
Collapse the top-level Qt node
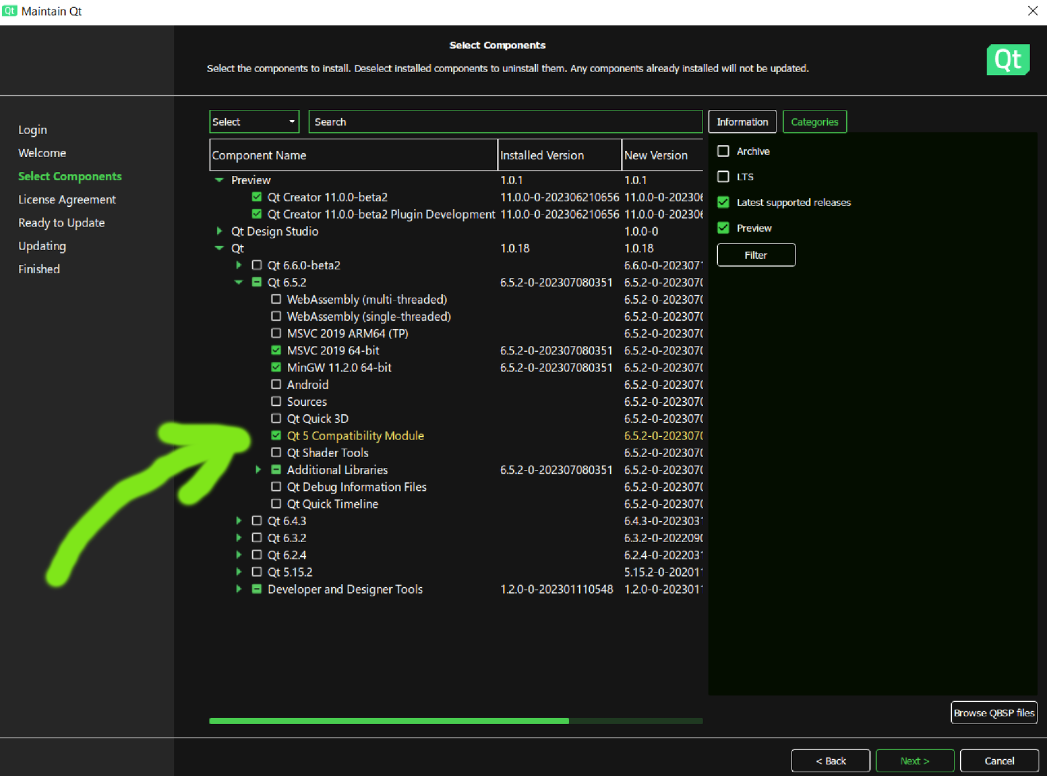click(219, 248)
